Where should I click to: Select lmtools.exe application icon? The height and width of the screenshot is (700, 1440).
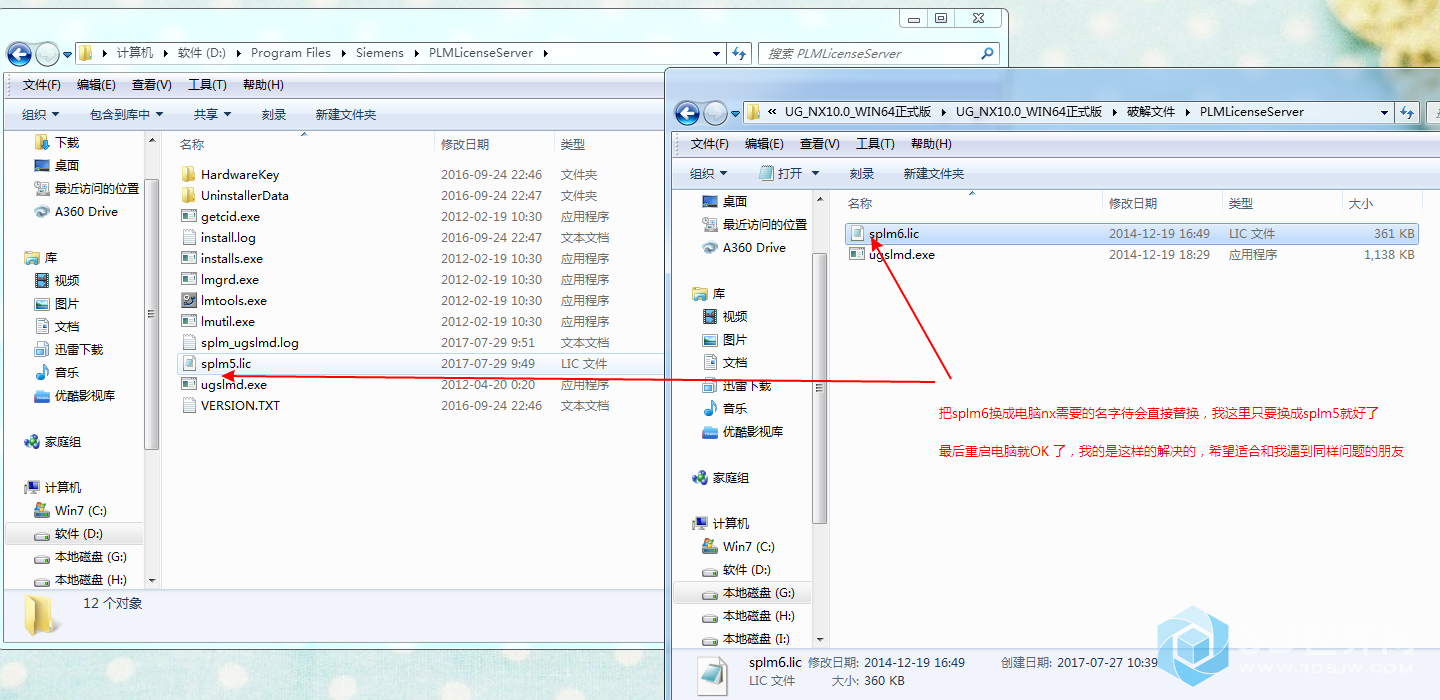tap(189, 300)
